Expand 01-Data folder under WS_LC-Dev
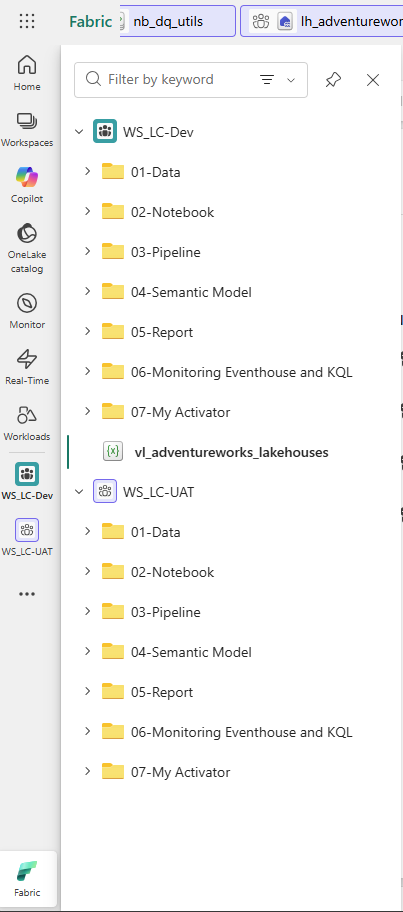The image size is (403, 912). tap(88, 172)
